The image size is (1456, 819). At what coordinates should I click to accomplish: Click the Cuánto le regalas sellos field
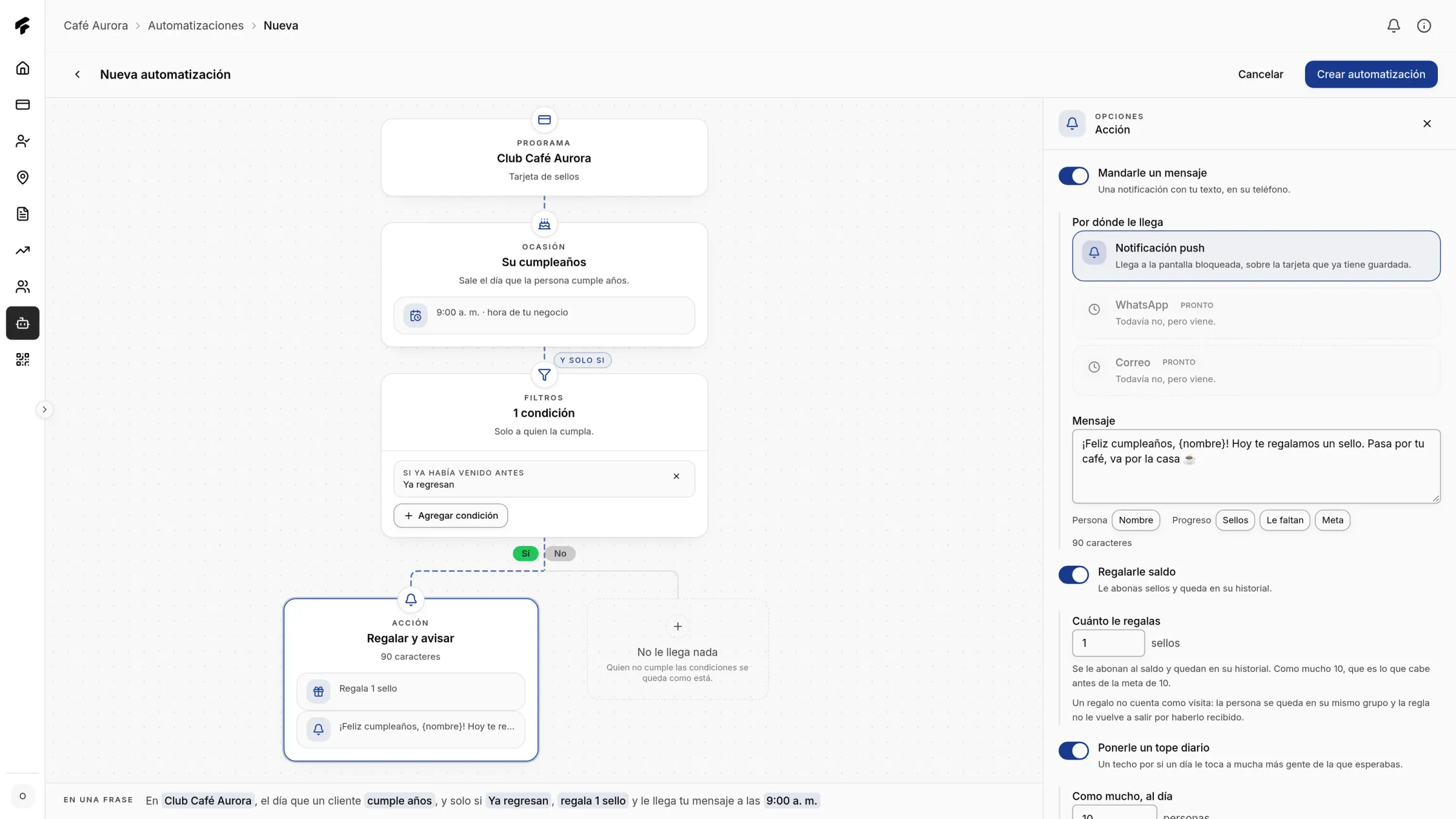1108,643
